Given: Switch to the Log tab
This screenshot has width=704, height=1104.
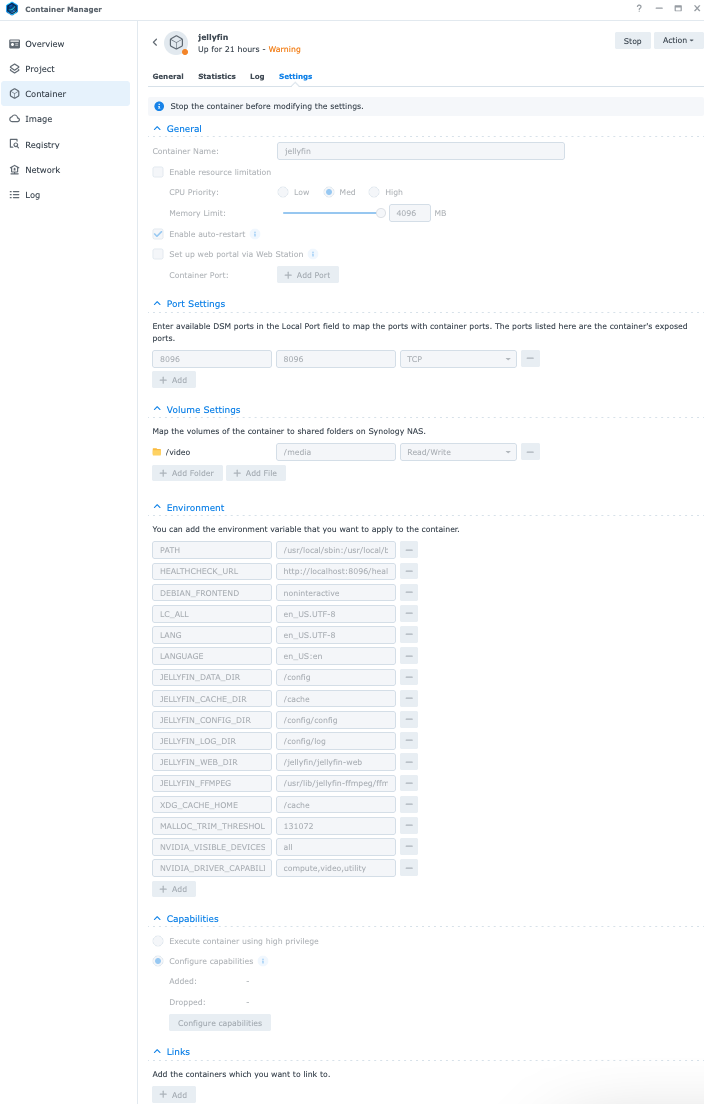Looking at the screenshot, I should point(257,76).
